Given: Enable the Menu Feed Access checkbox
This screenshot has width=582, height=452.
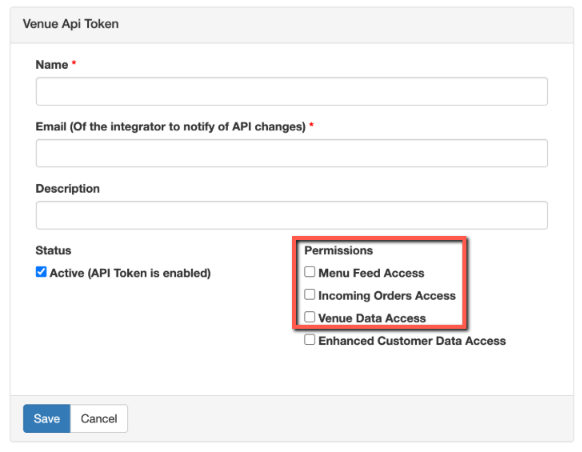Looking at the screenshot, I should pos(310,272).
